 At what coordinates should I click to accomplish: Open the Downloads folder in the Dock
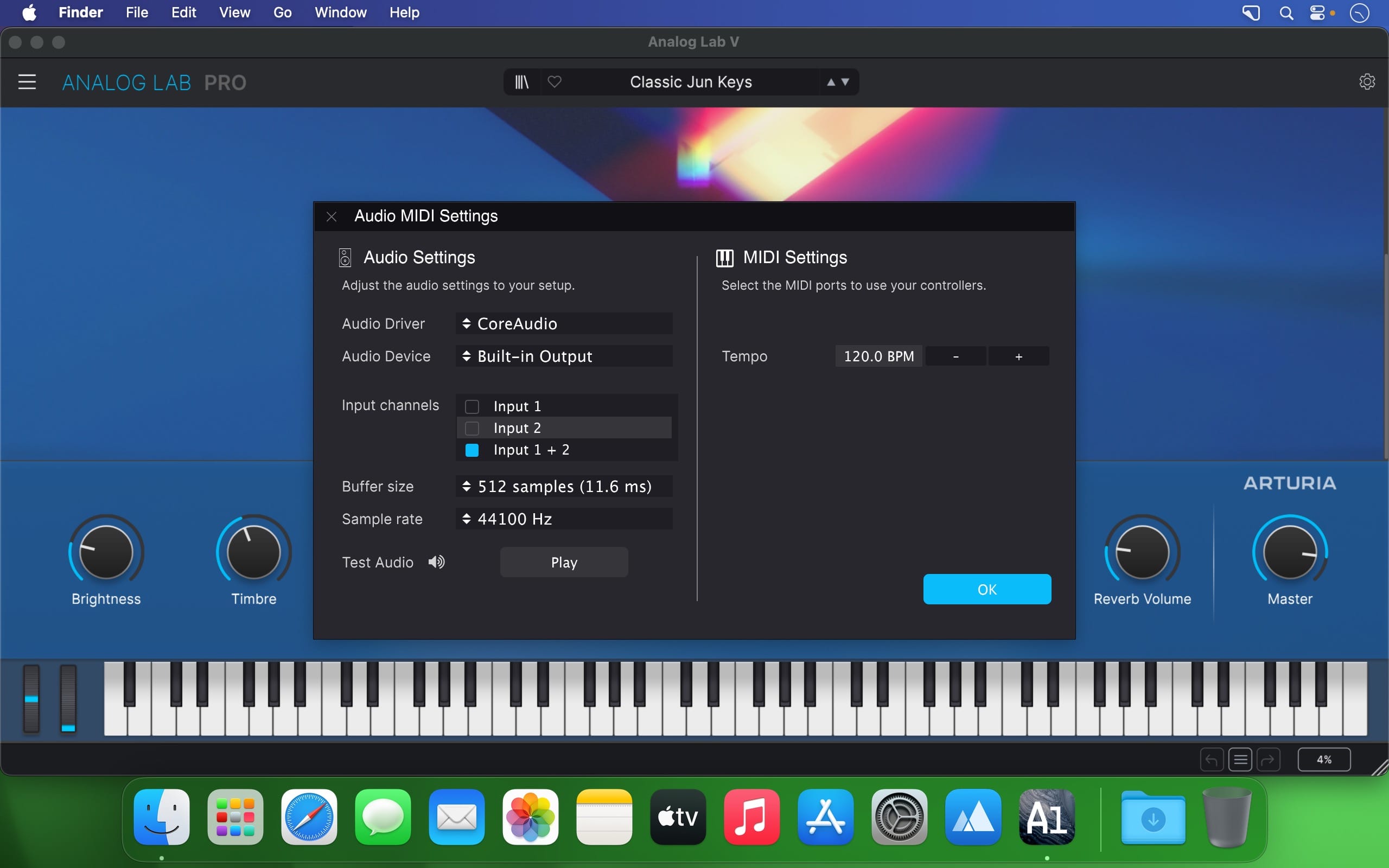coord(1153,817)
